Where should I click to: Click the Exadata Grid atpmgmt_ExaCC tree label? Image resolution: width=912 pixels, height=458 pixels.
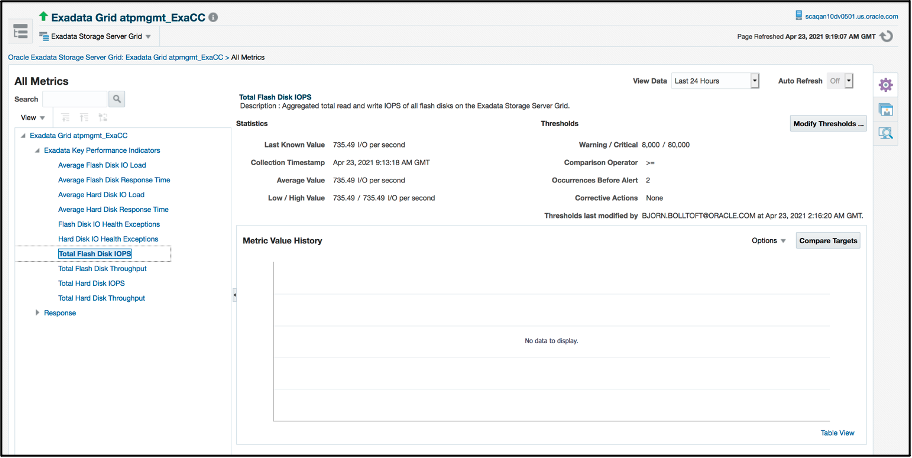[x=79, y=136]
